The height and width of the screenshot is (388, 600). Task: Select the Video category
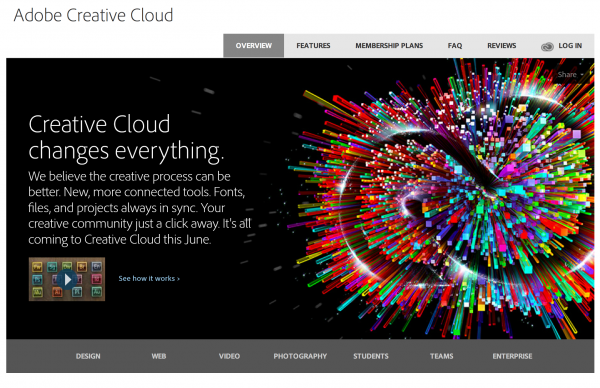coord(229,356)
